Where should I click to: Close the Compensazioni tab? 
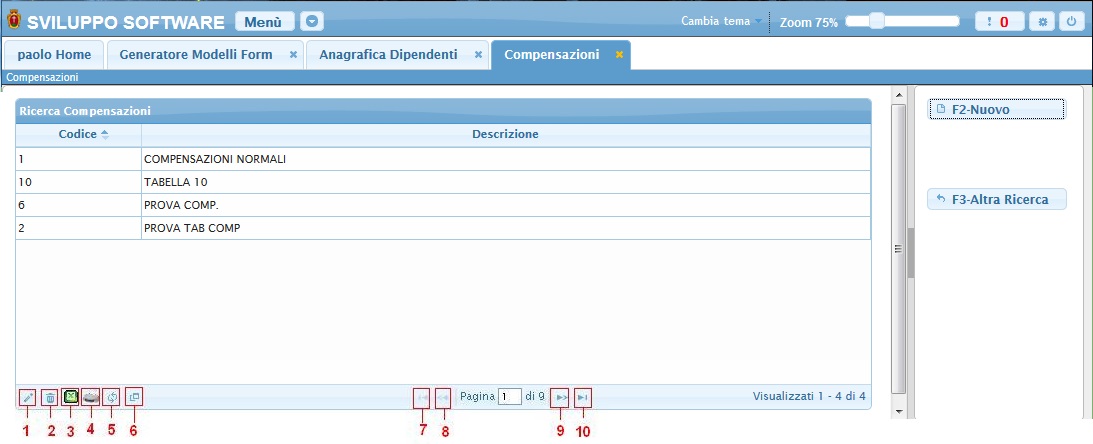point(619,54)
